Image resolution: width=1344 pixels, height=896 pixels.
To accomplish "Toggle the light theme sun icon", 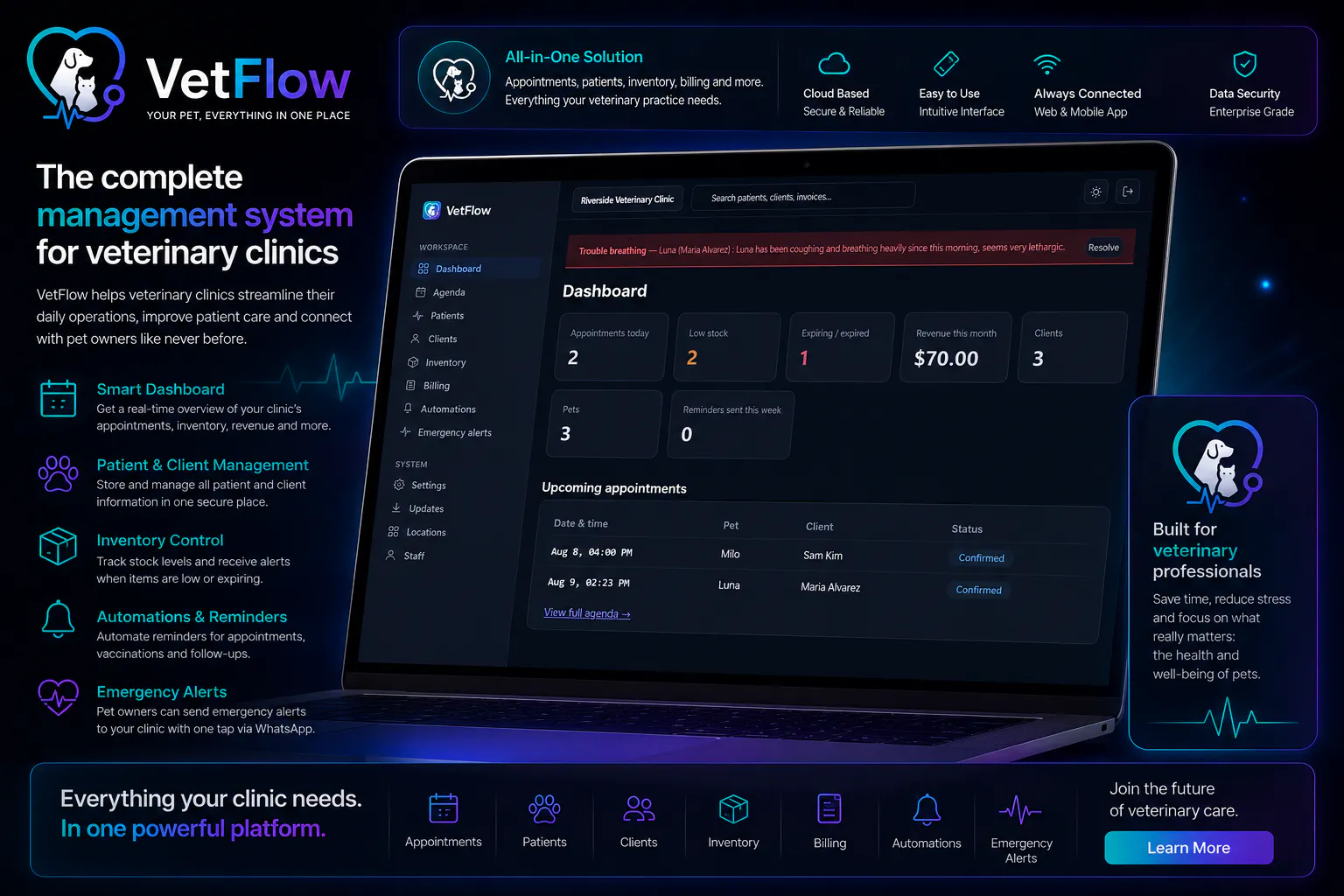I will 1095,192.
